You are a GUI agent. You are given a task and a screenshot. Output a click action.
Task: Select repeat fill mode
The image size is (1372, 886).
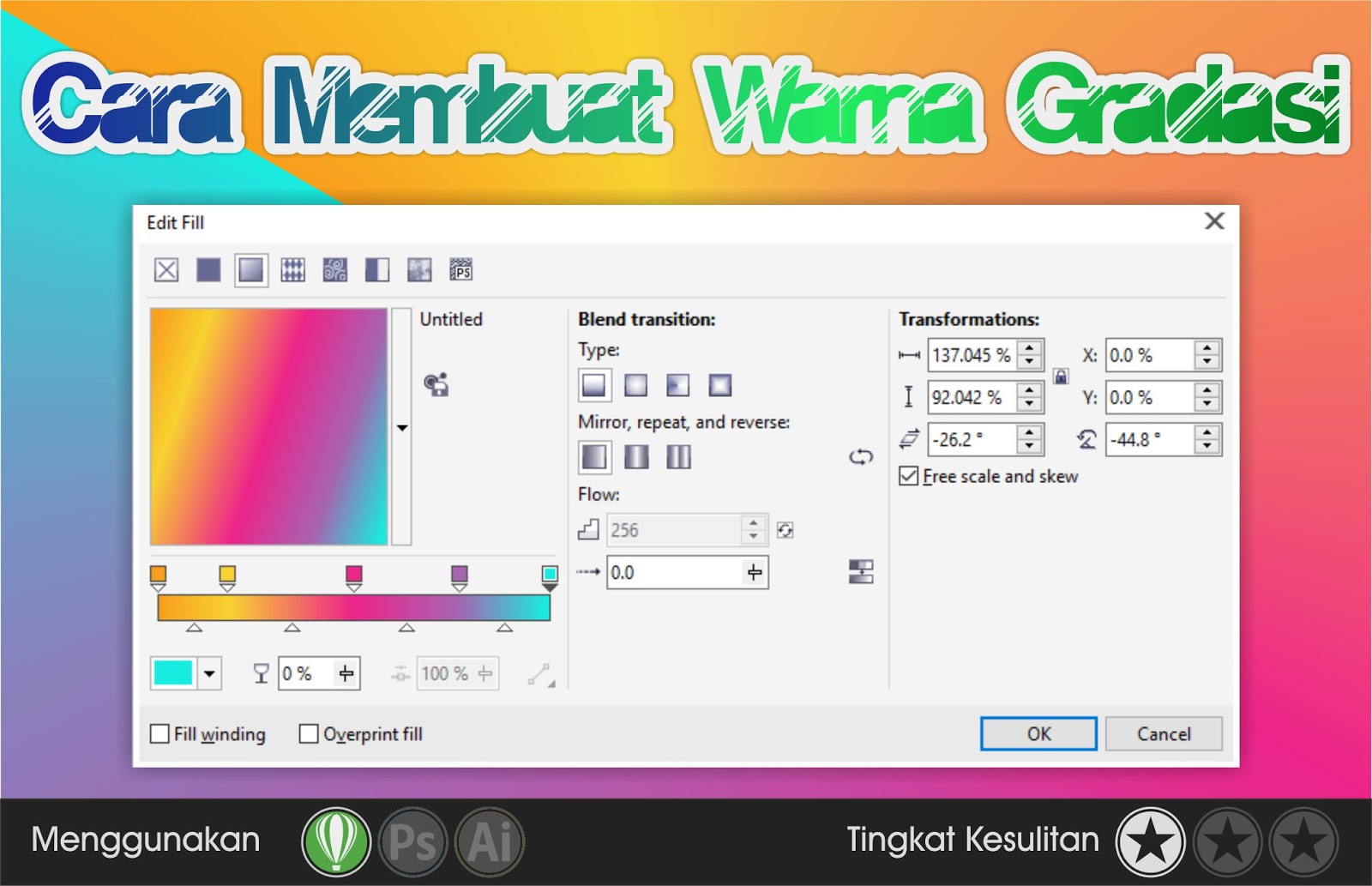678,457
